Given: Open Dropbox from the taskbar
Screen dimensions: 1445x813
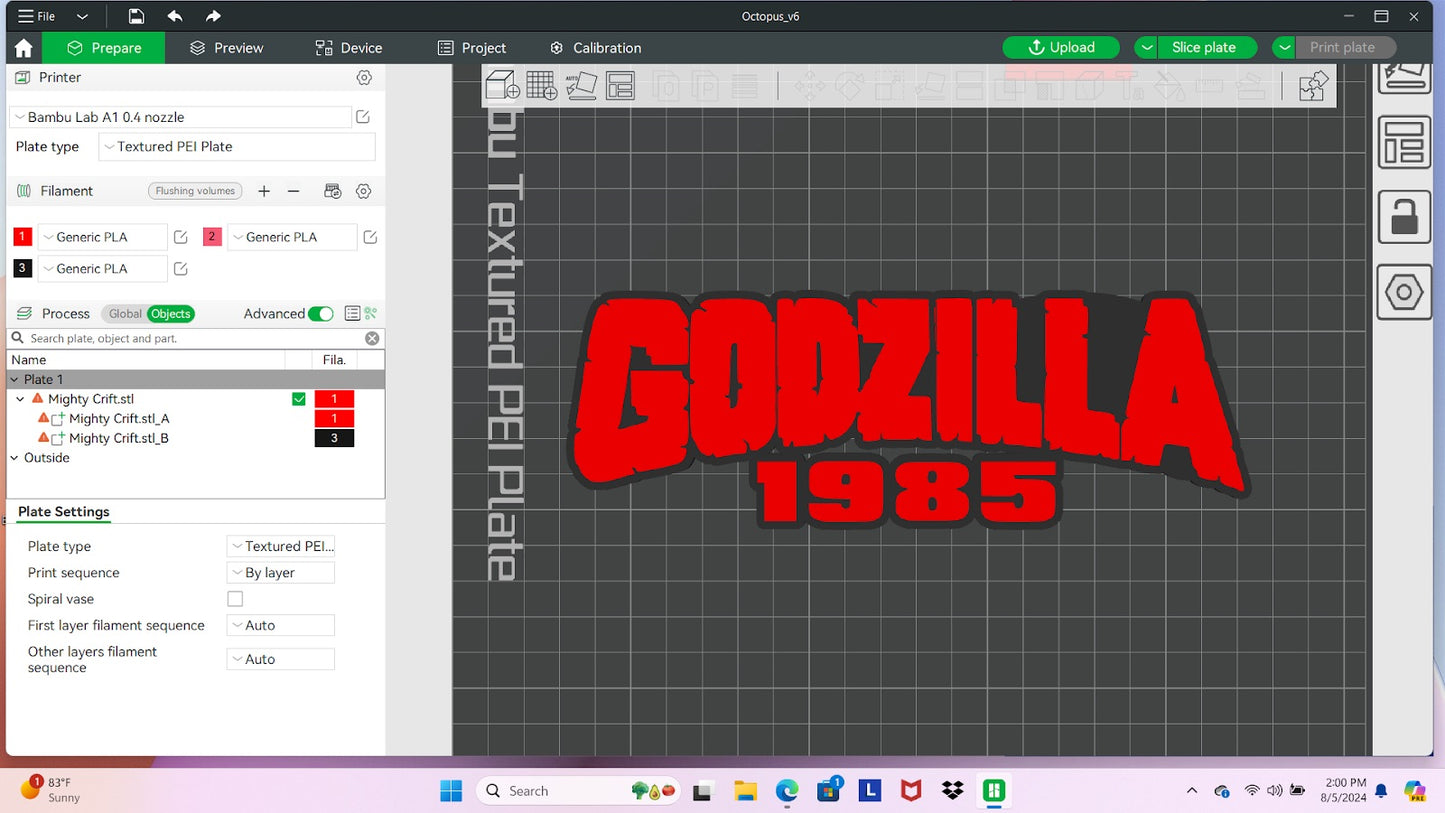Looking at the screenshot, I should [952, 791].
